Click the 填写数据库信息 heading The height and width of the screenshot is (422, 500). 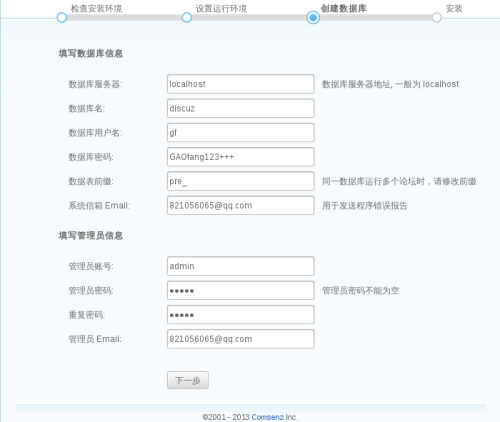click(x=91, y=53)
